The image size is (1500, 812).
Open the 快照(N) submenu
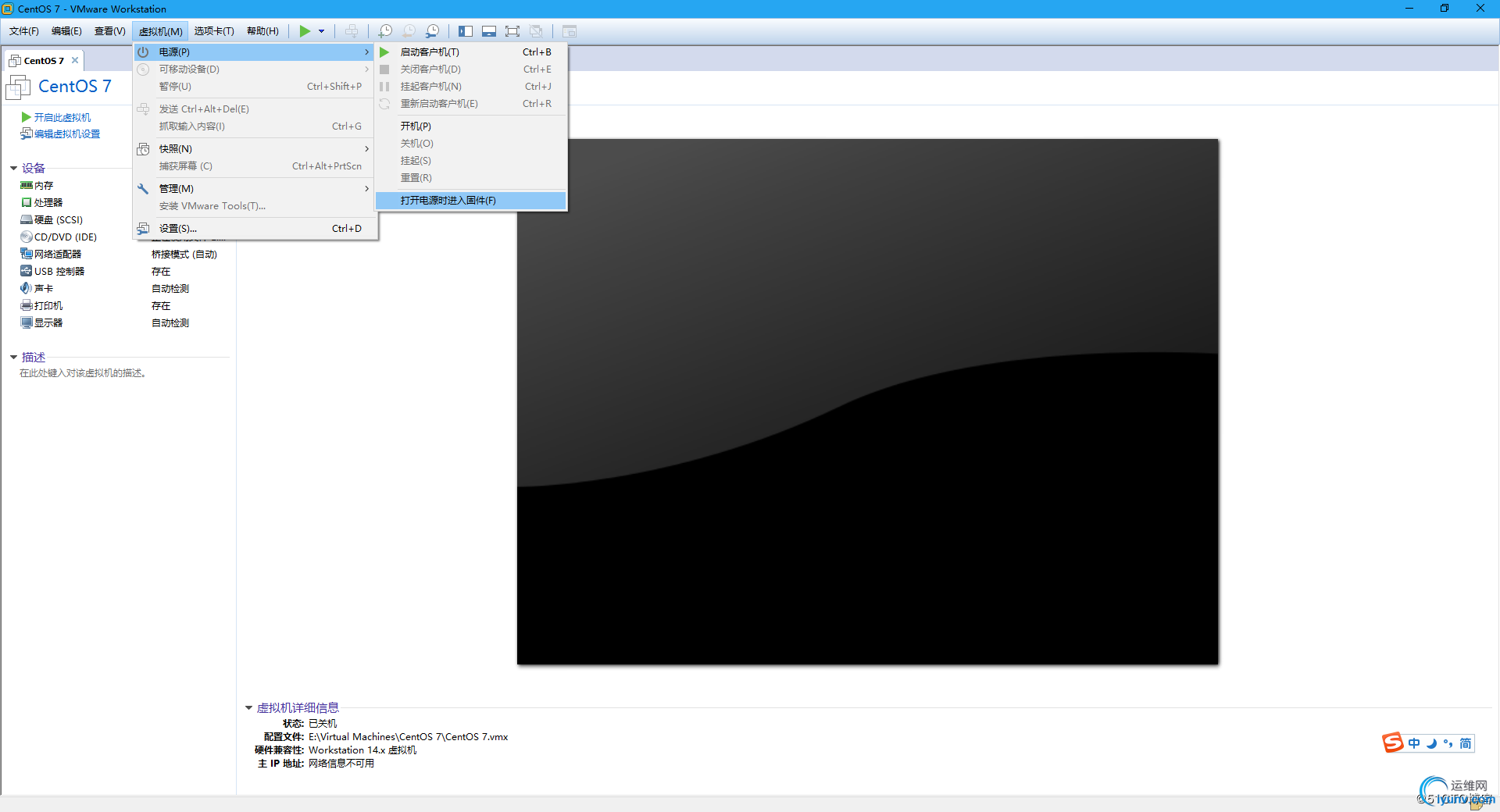tap(255, 148)
